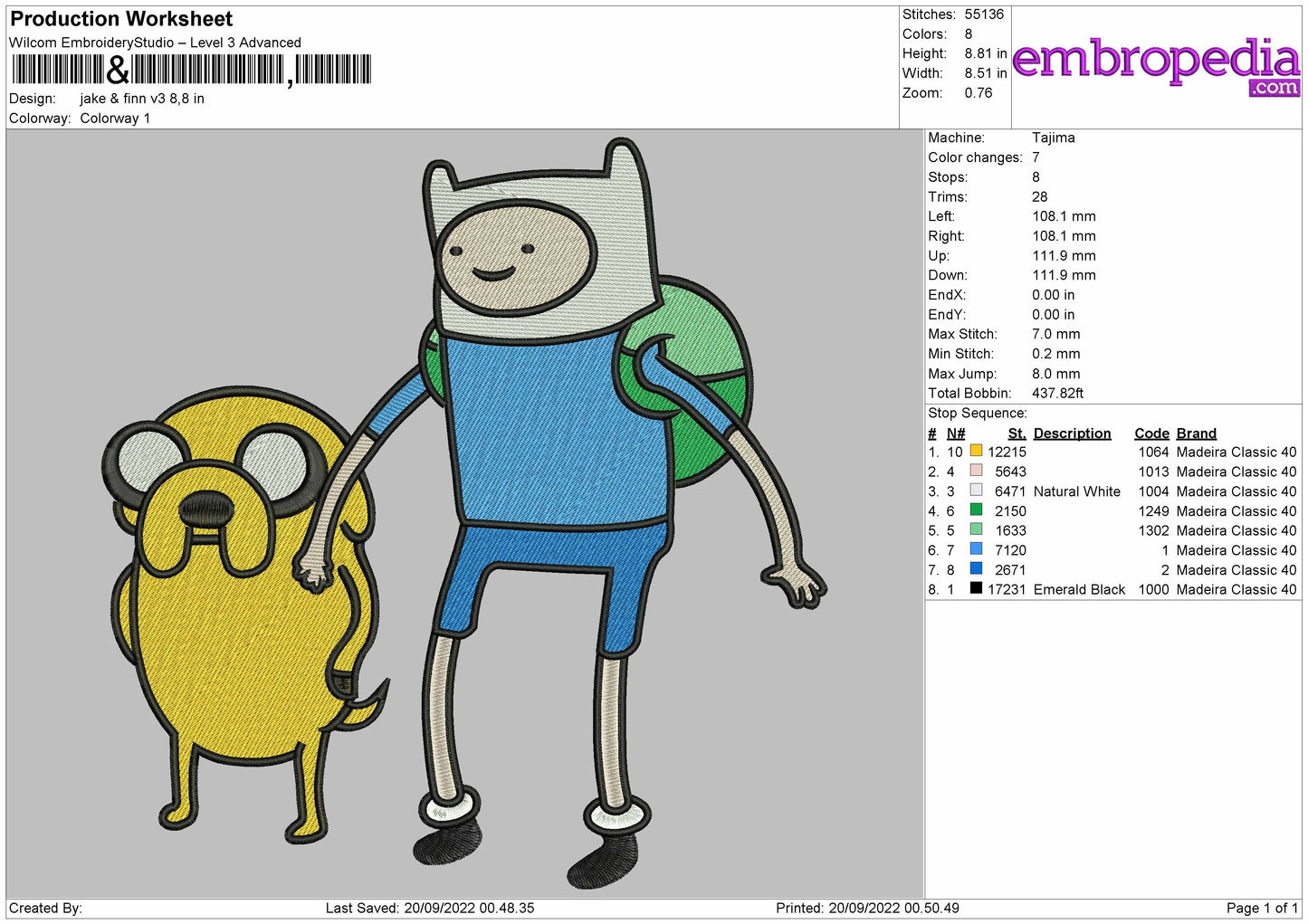
Task: Click the design barcode at the top
Action: [x=191, y=70]
